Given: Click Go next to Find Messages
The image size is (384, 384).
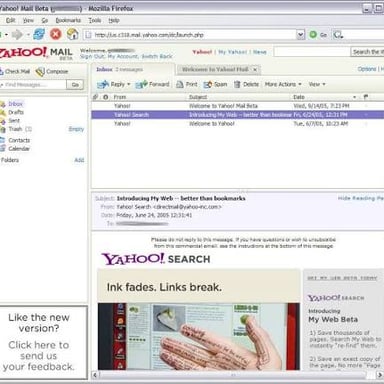Looking at the screenshot, I should pos(75,85).
